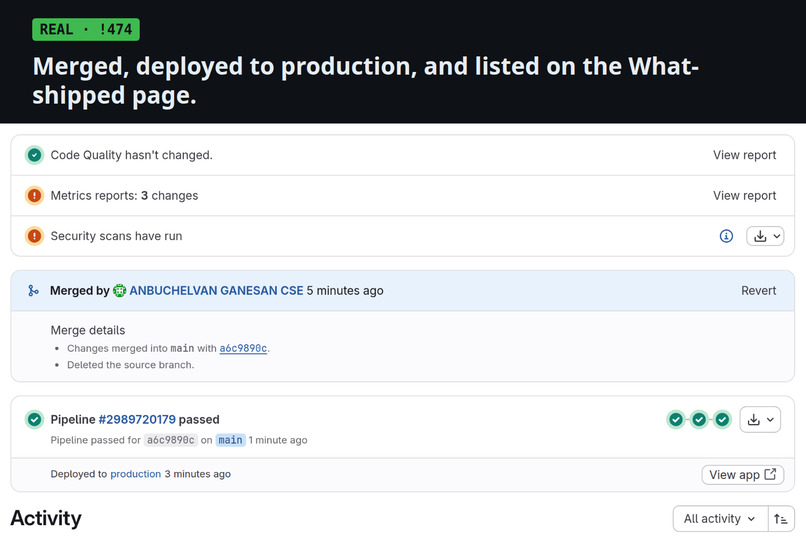Image resolution: width=806 pixels, height=537 pixels.
Task: Open Security scans download artifacts dropdown
Action: (765, 236)
